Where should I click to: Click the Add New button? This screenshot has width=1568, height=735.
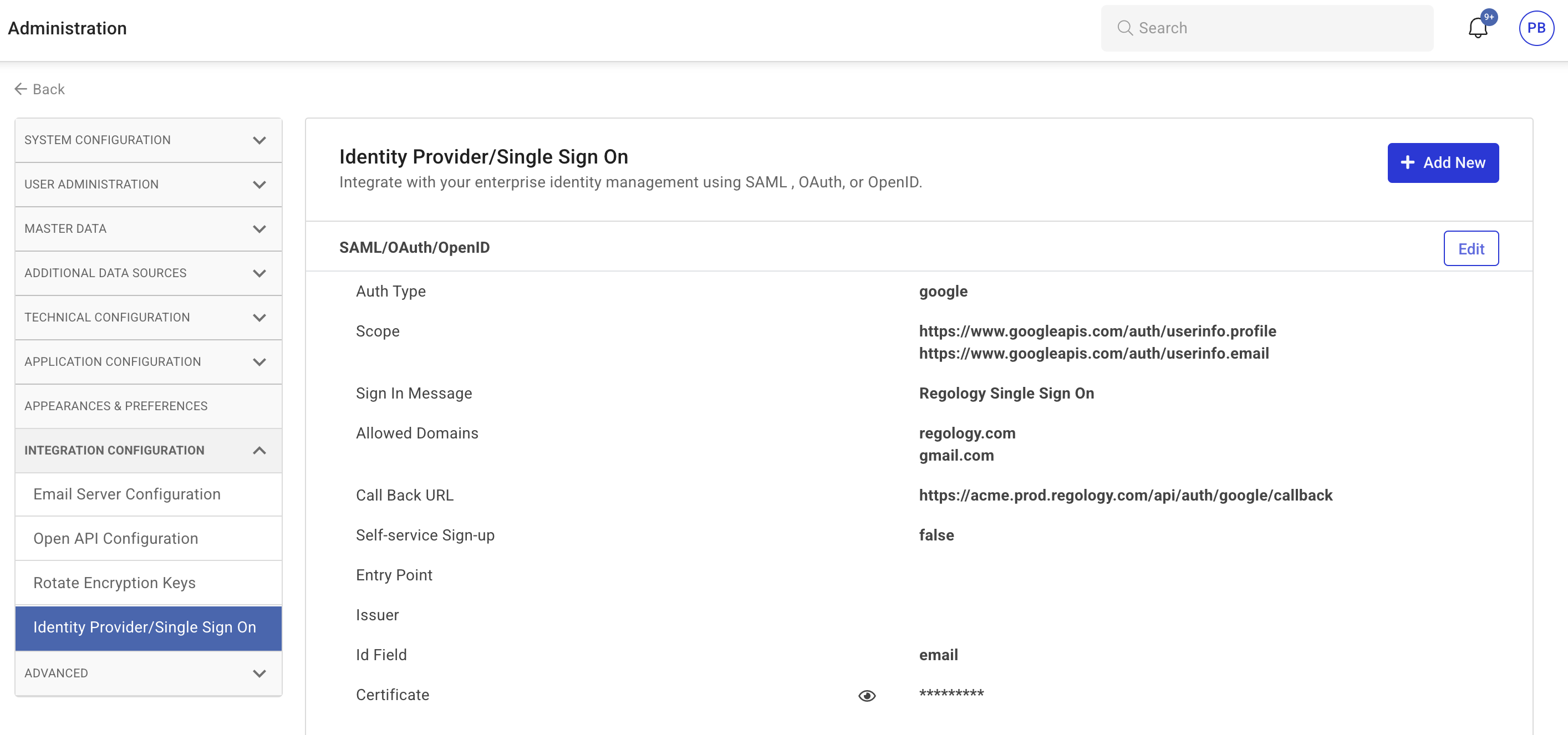click(x=1443, y=163)
